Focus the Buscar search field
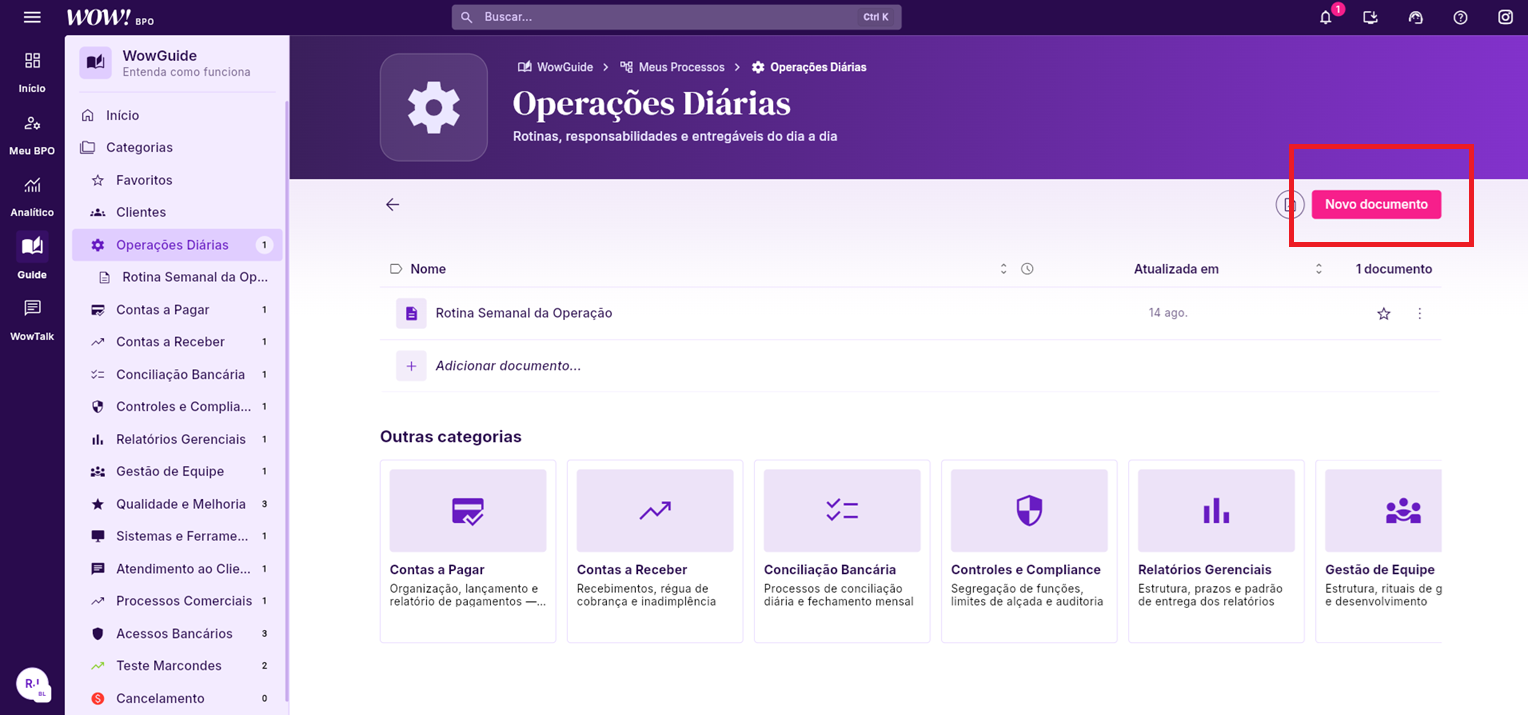This screenshot has width=1528, height=715. pyautogui.click(x=676, y=17)
